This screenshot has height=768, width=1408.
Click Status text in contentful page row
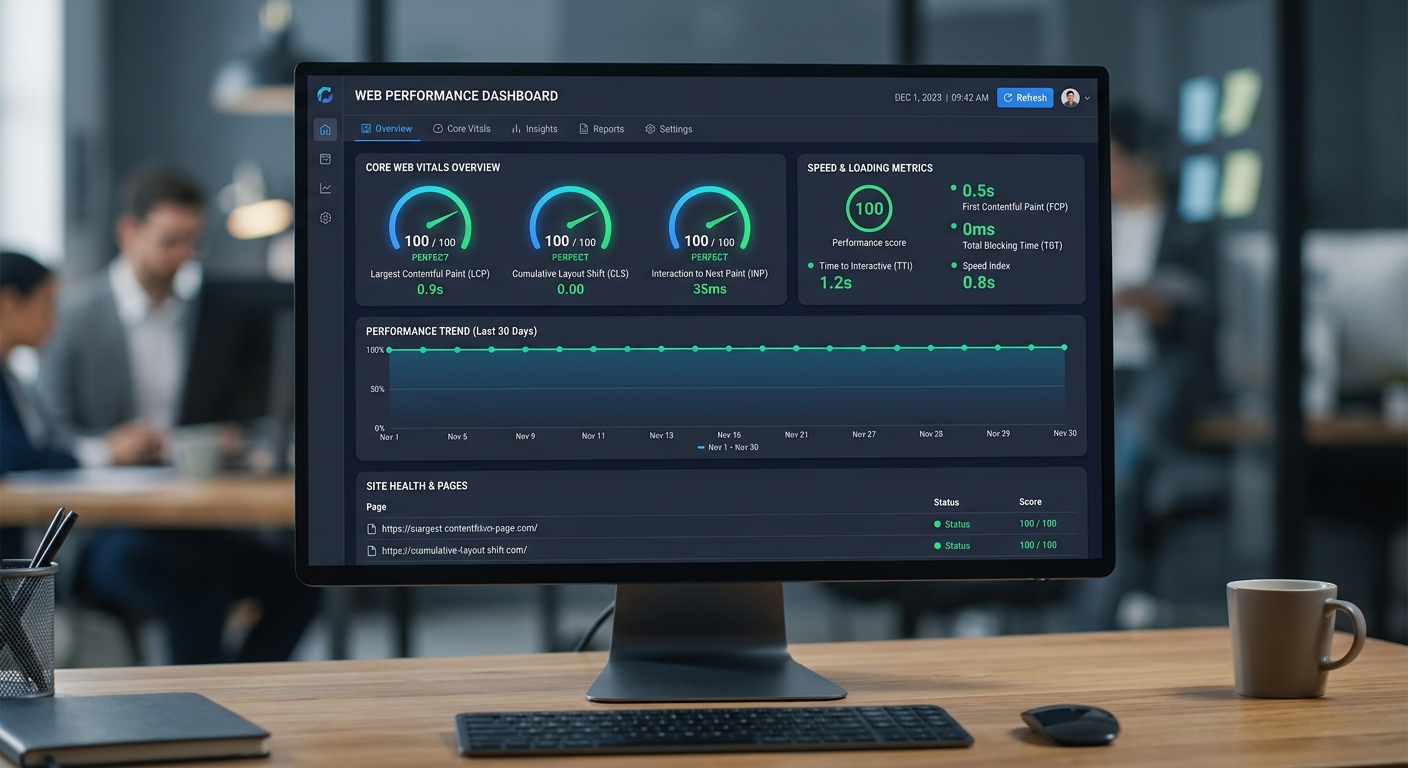(957, 524)
